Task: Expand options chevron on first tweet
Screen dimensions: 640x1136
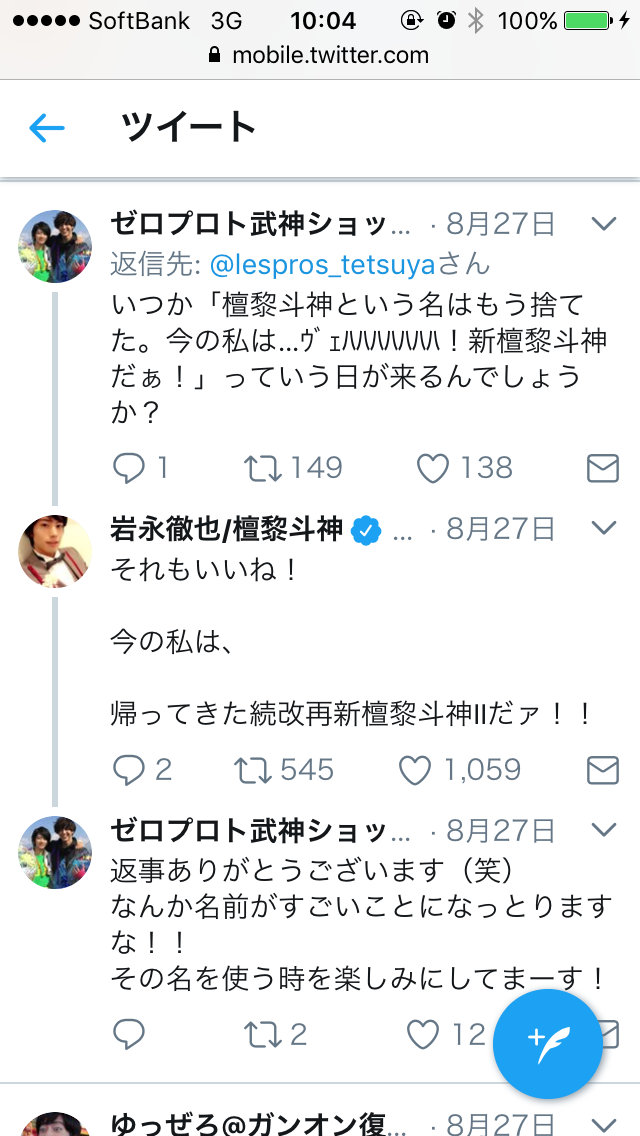Action: pos(604,224)
